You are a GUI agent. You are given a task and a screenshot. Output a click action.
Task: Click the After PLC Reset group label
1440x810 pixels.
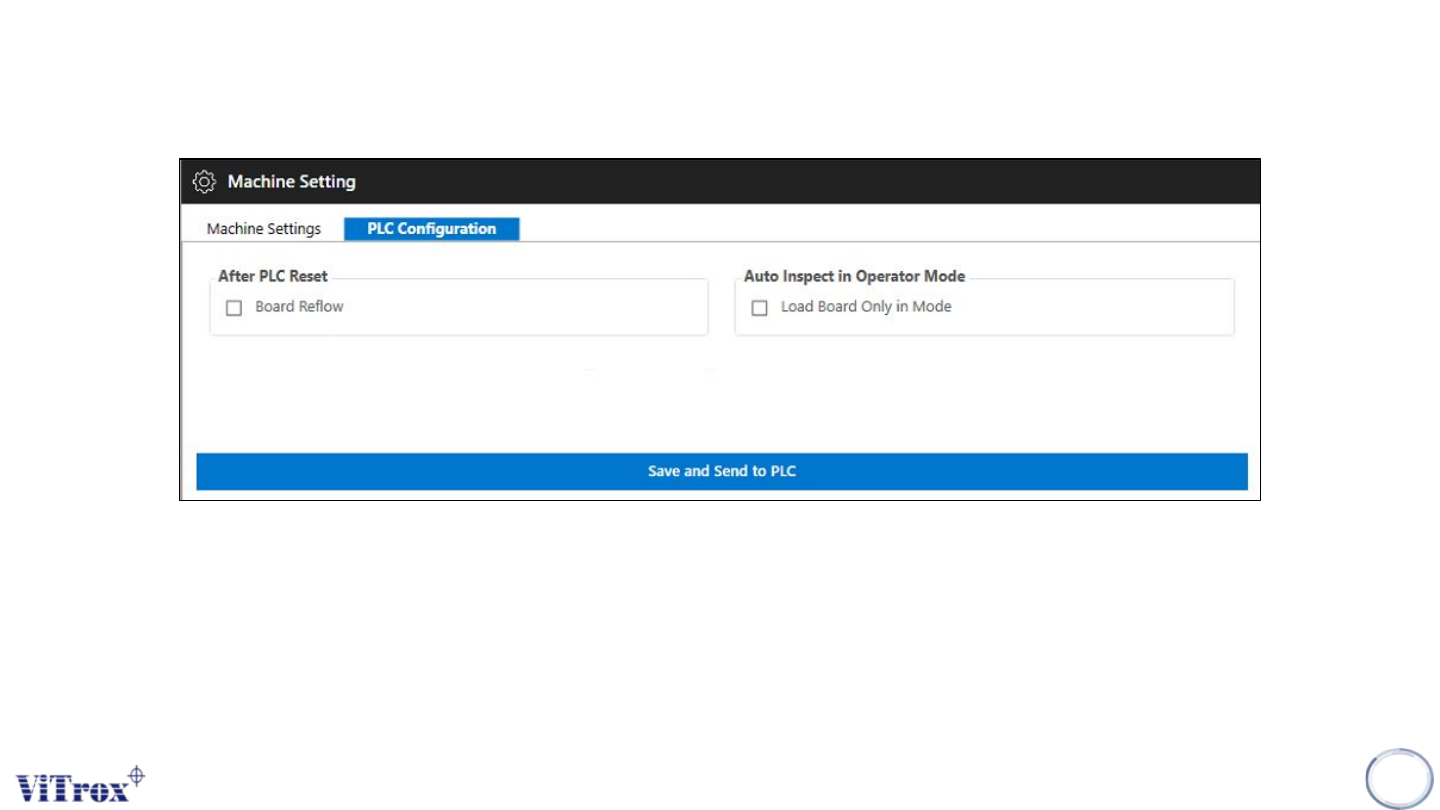click(x=273, y=276)
